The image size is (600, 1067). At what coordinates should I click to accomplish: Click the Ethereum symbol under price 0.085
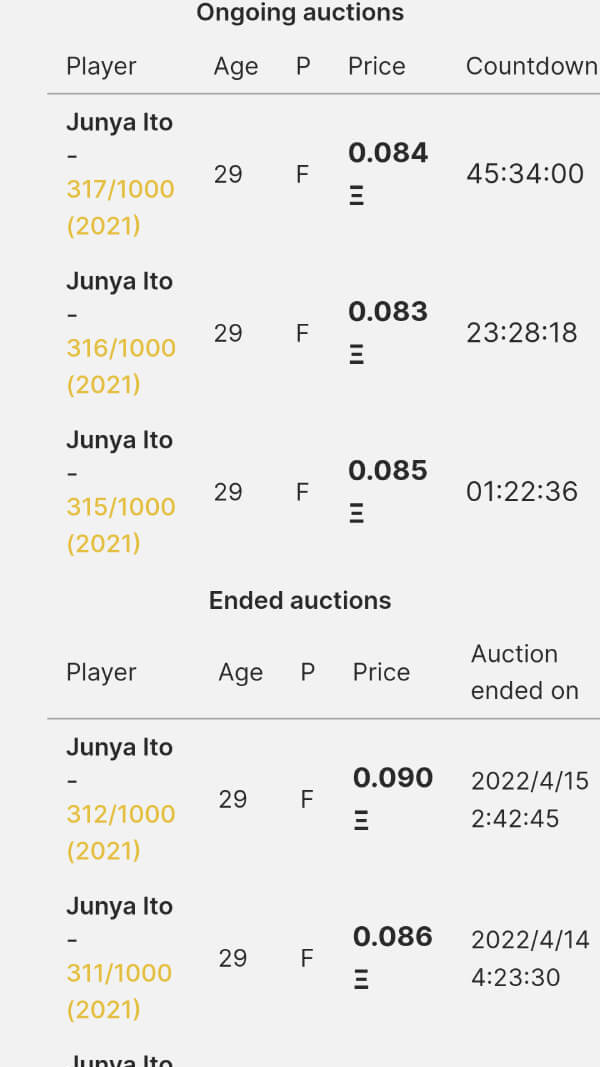357,514
